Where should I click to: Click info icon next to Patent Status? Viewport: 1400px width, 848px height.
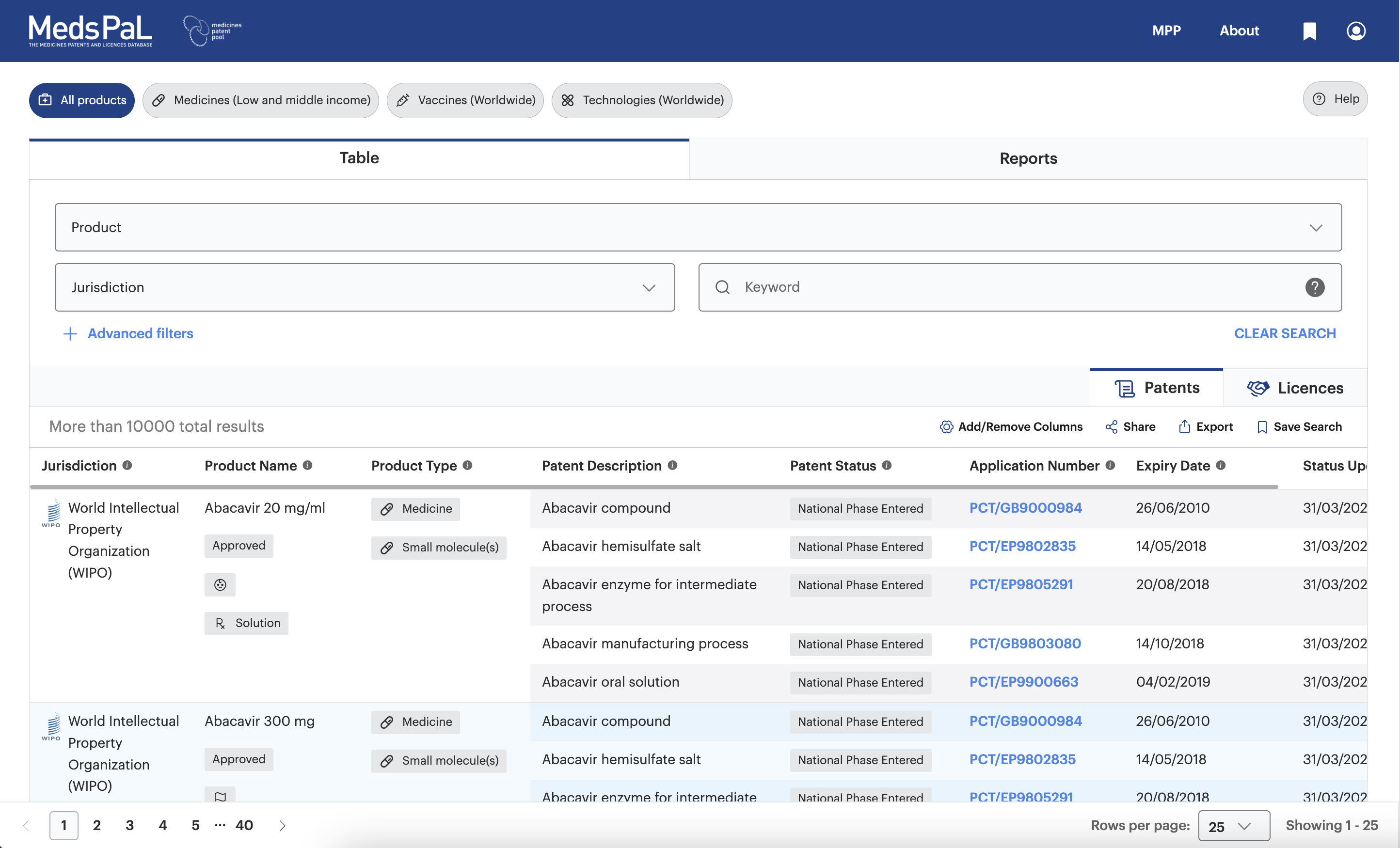coord(886,465)
